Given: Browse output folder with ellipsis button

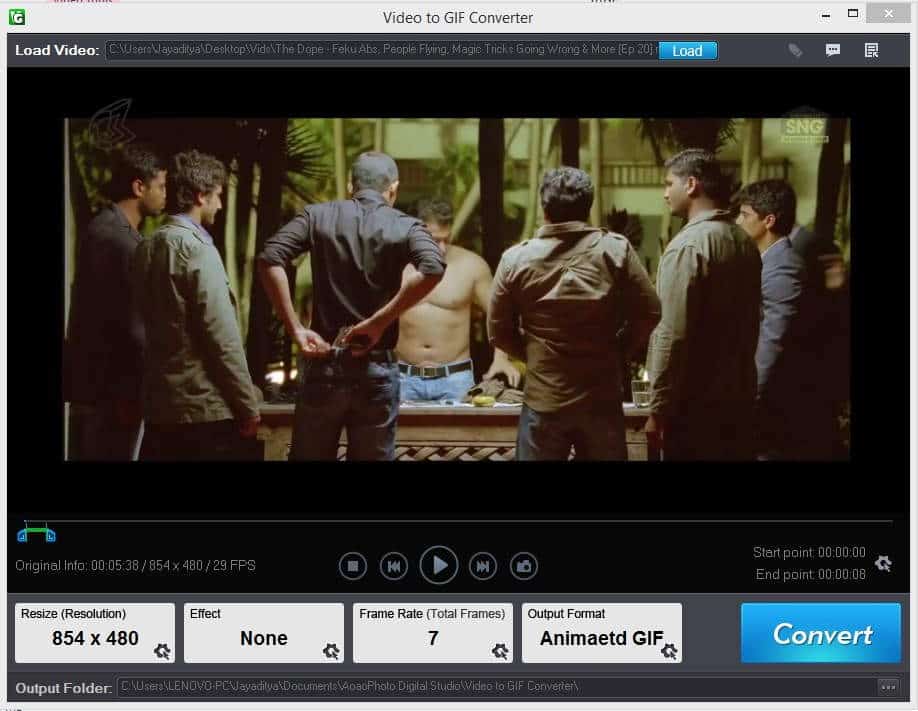Looking at the screenshot, I should [888, 687].
